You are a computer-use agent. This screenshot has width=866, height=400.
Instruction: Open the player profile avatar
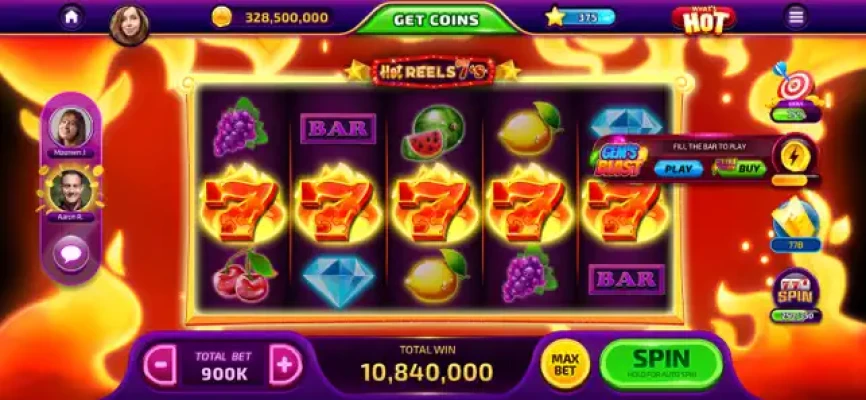(x=130, y=25)
